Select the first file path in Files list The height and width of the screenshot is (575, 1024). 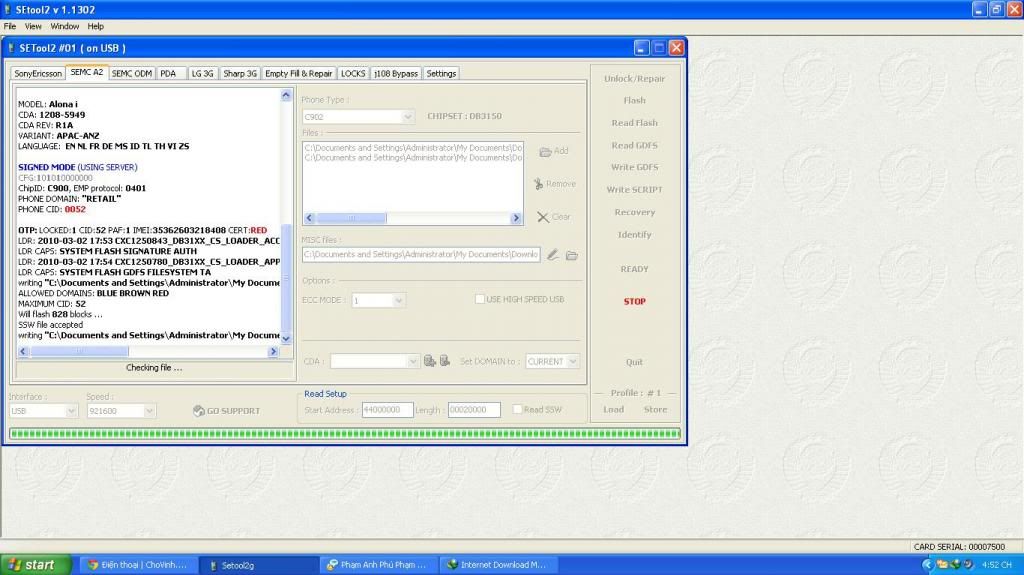click(413, 148)
